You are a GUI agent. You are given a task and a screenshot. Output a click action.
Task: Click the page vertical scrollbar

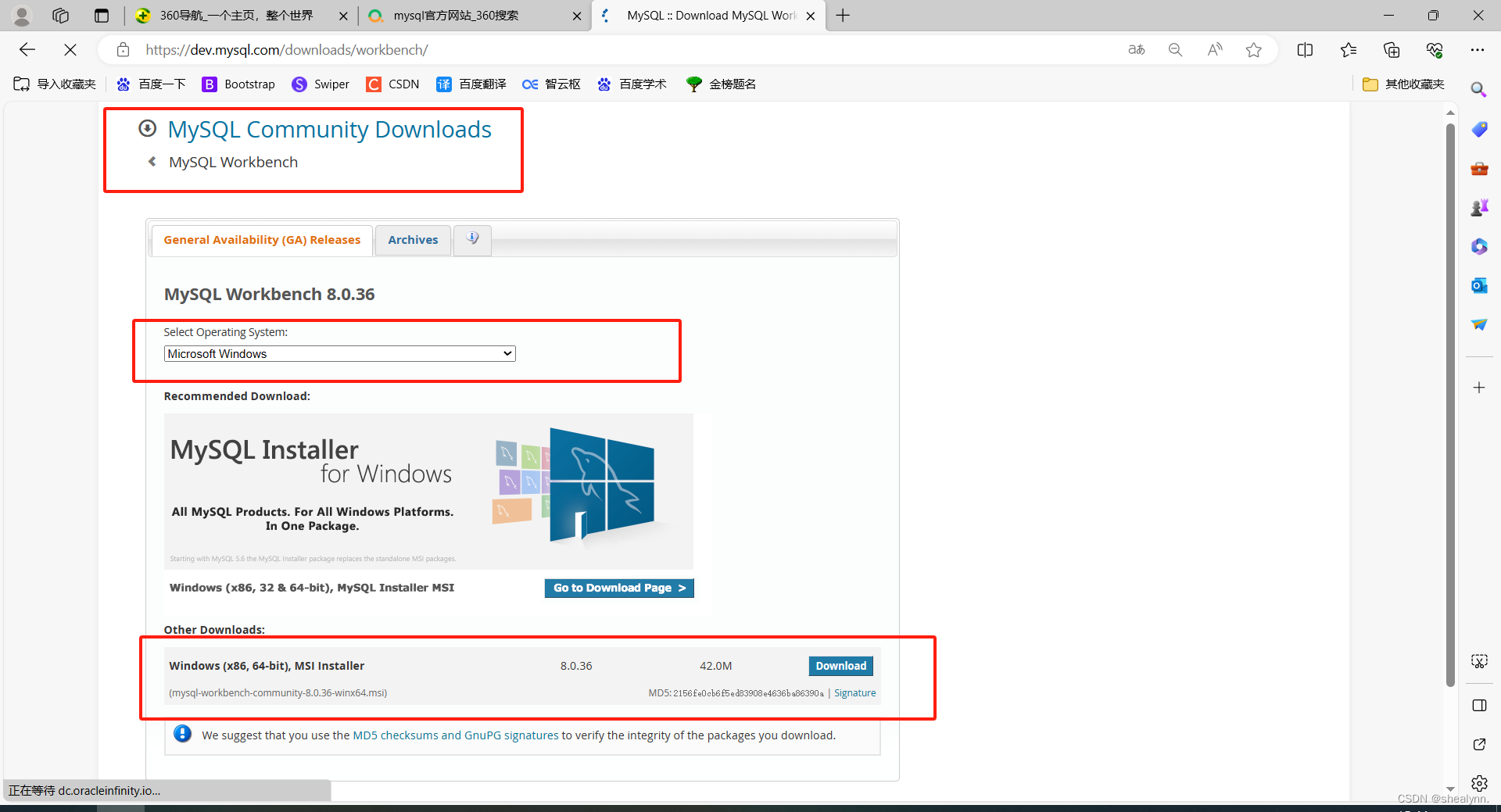1450,405
